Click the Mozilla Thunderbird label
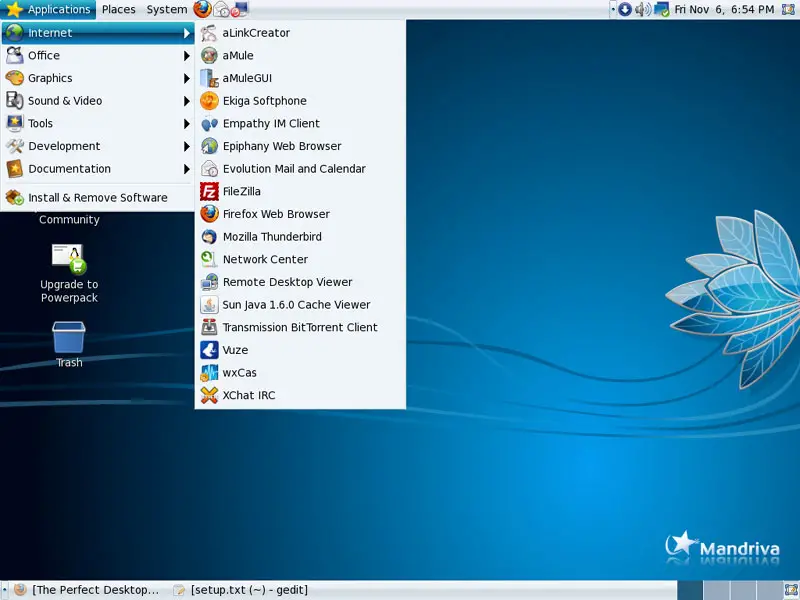Image resolution: width=800 pixels, height=600 pixels. (272, 237)
